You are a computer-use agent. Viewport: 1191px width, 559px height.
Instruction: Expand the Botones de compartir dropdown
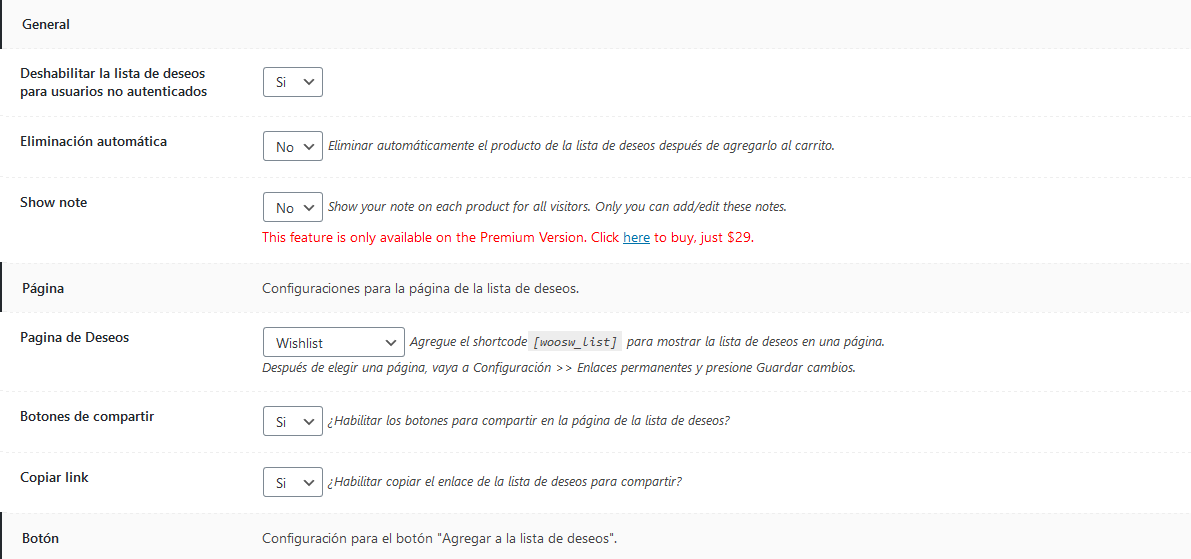coord(292,422)
